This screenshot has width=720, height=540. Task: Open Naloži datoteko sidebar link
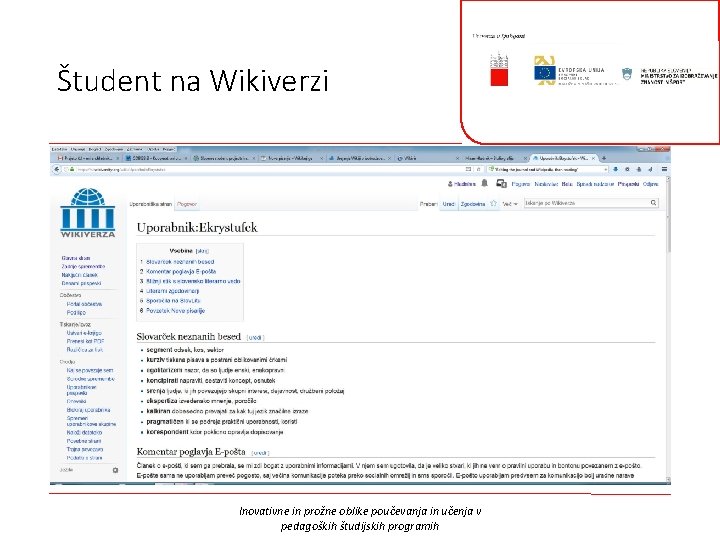84,433
